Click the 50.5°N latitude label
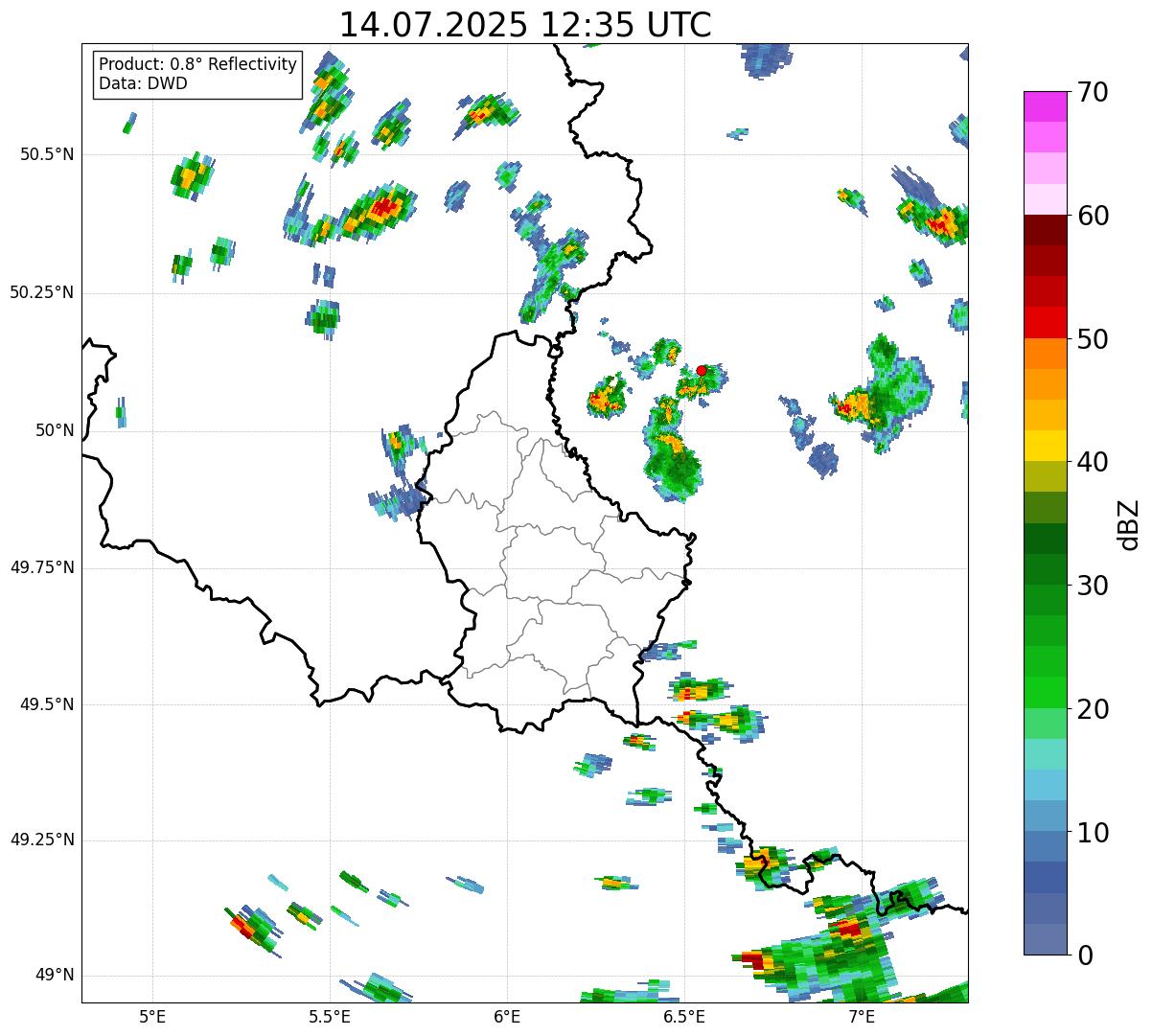This screenshot has width=1152, height=1036. coord(47,154)
